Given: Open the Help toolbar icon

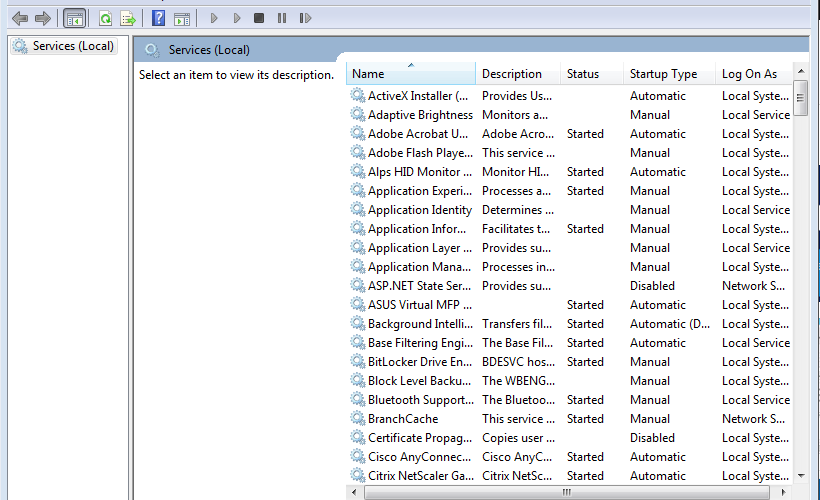Looking at the screenshot, I should [x=158, y=18].
